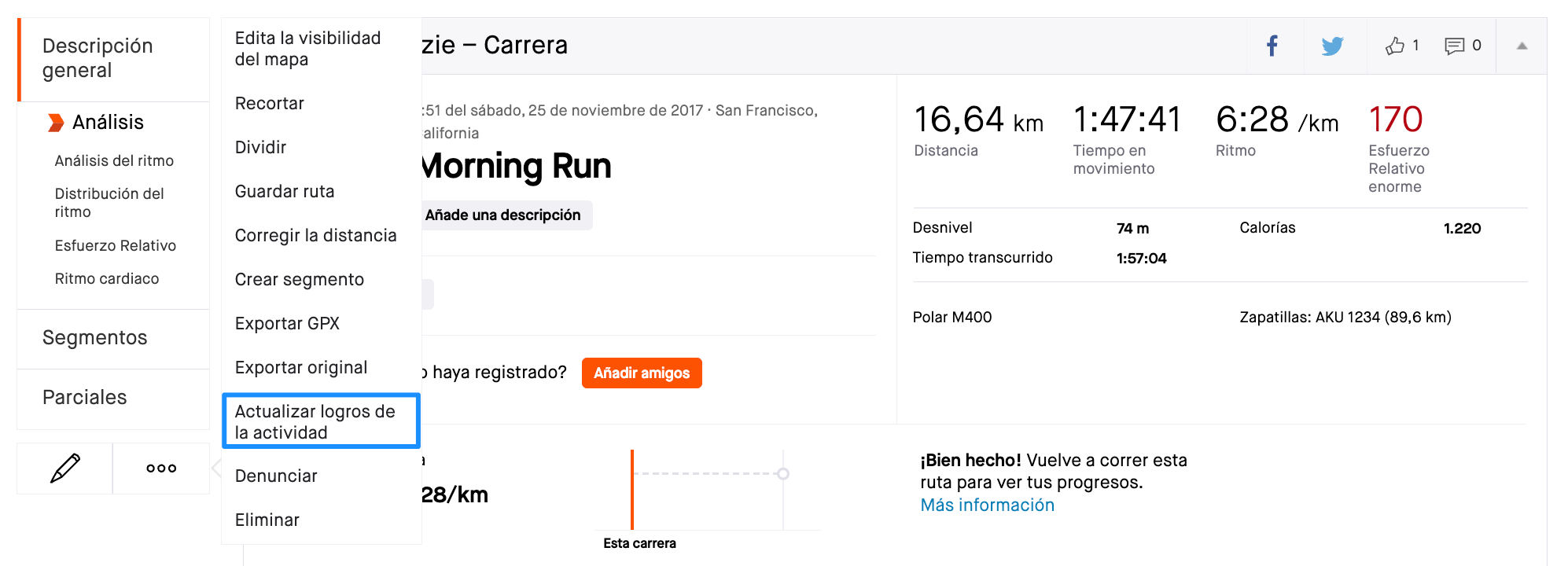This screenshot has width=1568, height=566.
Task: Open Esfuerzo Relativo in sidebar
Action: [116, 245]
